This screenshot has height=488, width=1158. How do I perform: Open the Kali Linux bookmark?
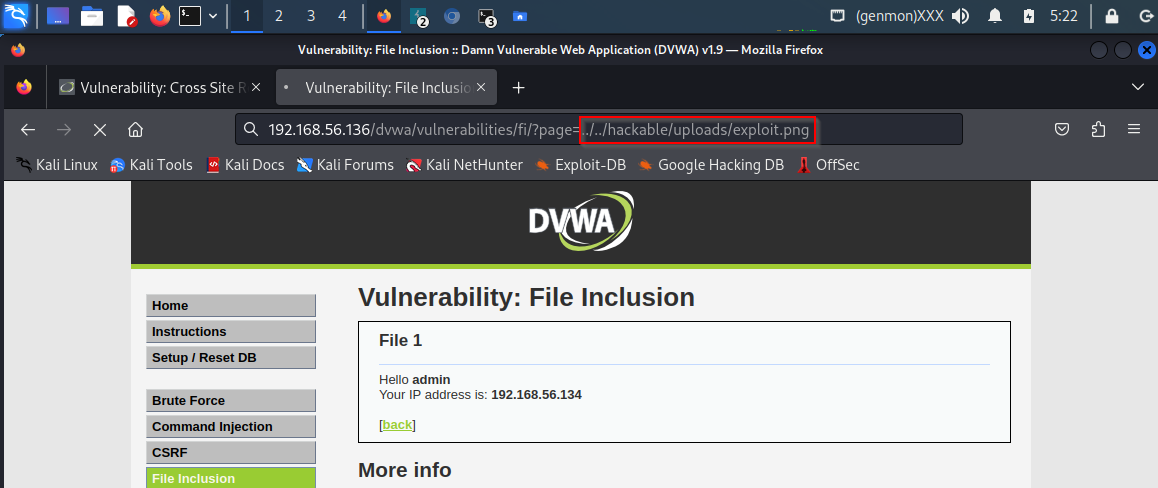pos(57,165)
